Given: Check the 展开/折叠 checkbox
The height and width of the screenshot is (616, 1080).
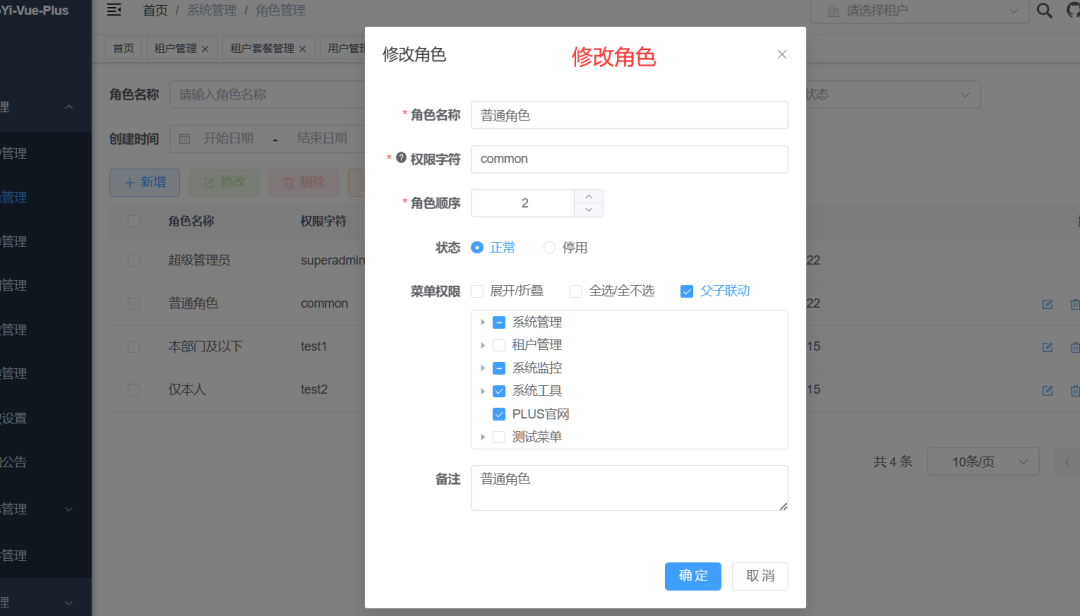Looking at the screenshot, I should (x=477, y=291).
